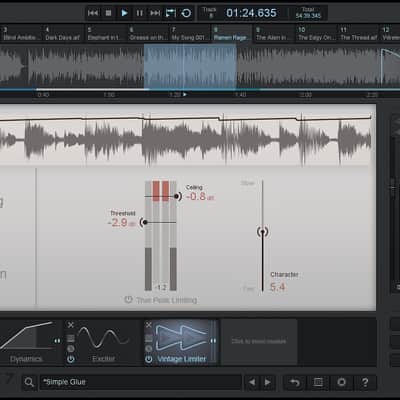Click the Ceiling value -0.8 dB
Viewport: 400px width, 400px height.
(200, 197)
